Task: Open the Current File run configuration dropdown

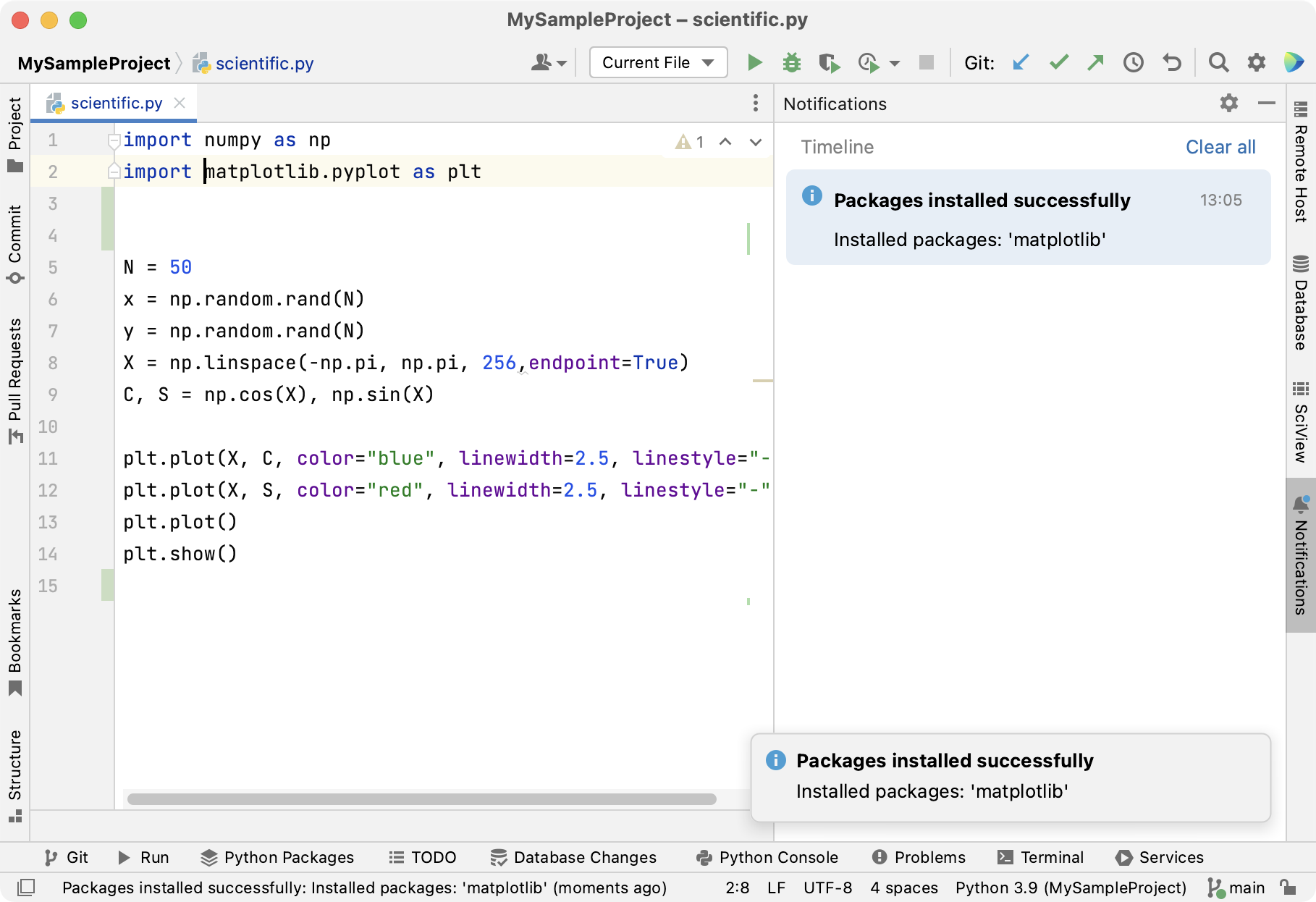Action: coord(657,62)
